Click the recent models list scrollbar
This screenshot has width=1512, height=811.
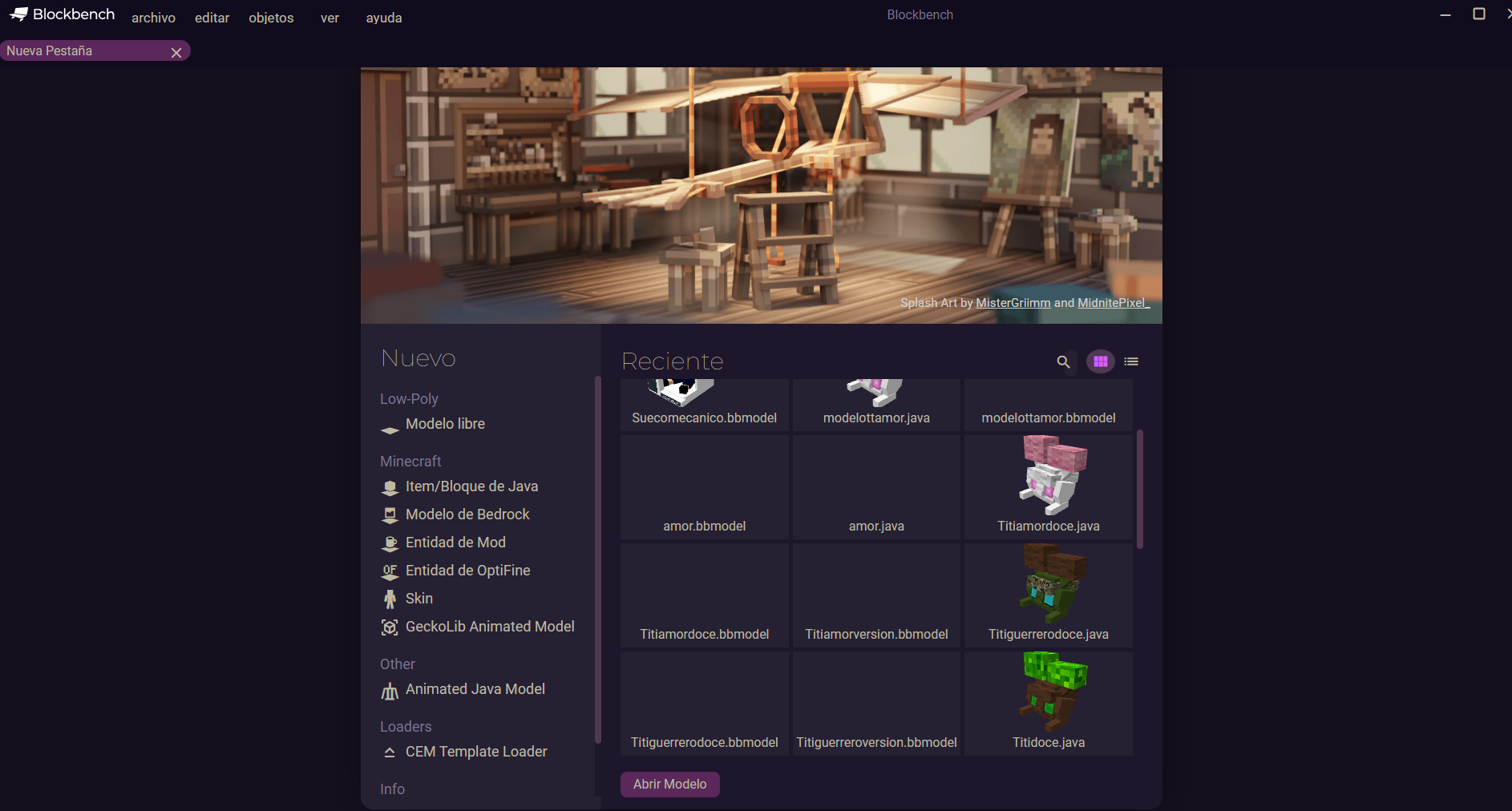click(x=1140, y=489)
